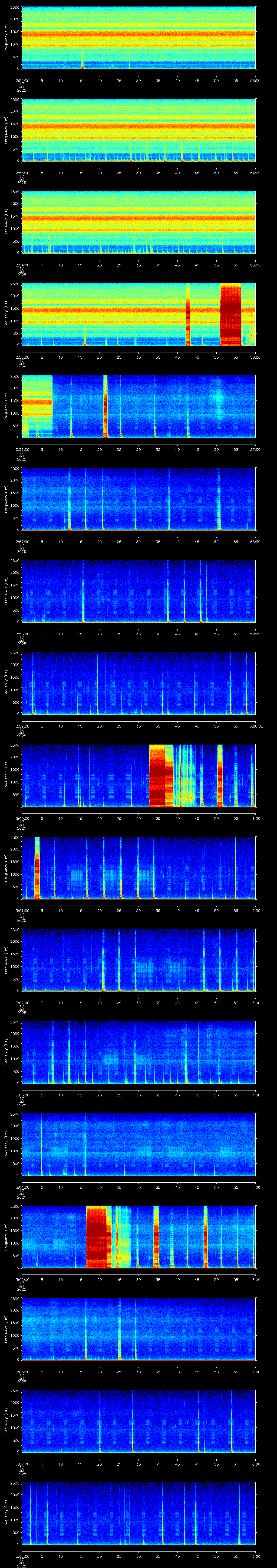This screenshot has width=277, height=1568.
Task: Click 'Frequency (Hz)' axis title of 2:52:00 plot
Action: 6,38
